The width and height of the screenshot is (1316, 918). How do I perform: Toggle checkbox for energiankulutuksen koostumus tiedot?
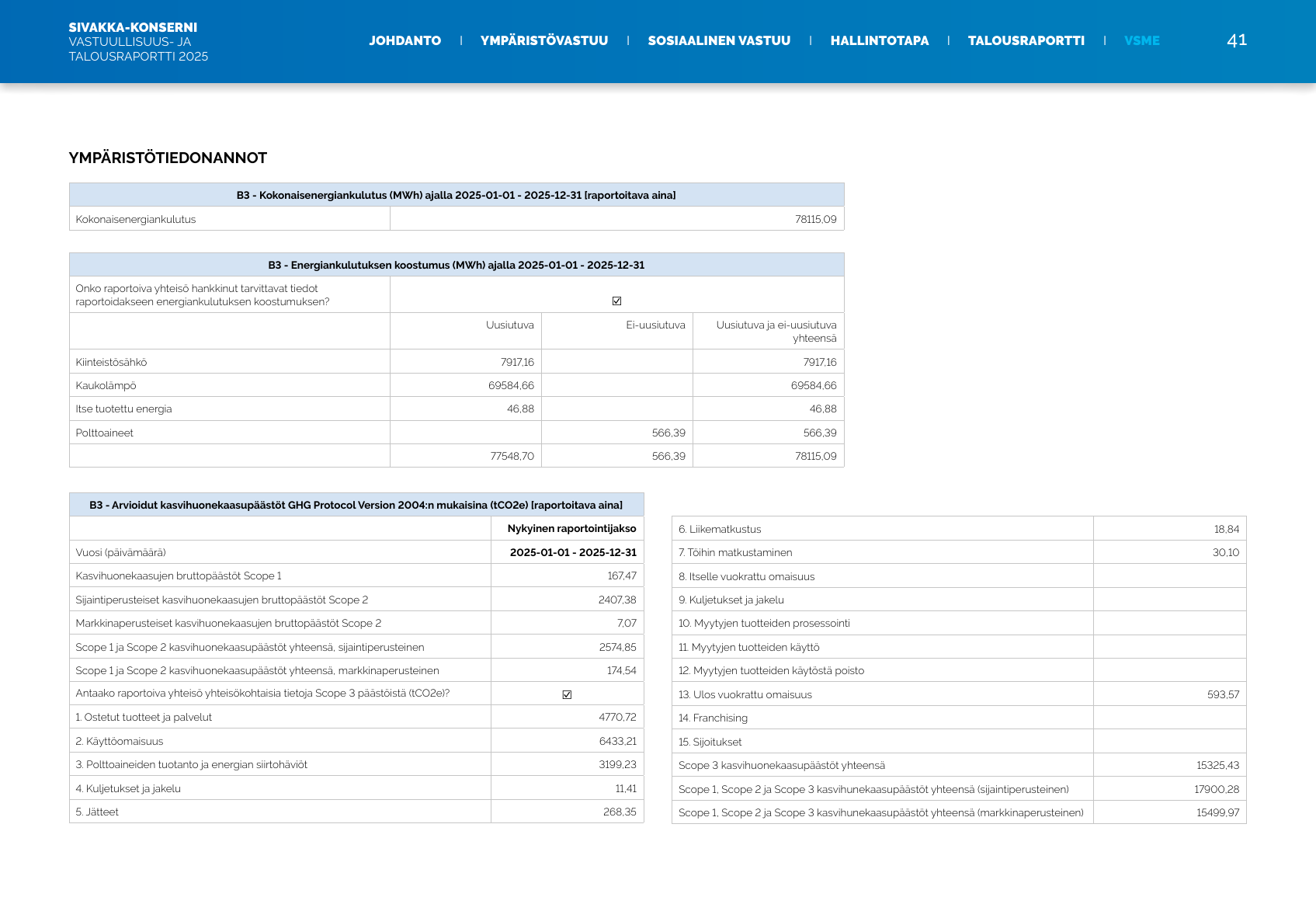pyautogui.click(x=616, y=301)
